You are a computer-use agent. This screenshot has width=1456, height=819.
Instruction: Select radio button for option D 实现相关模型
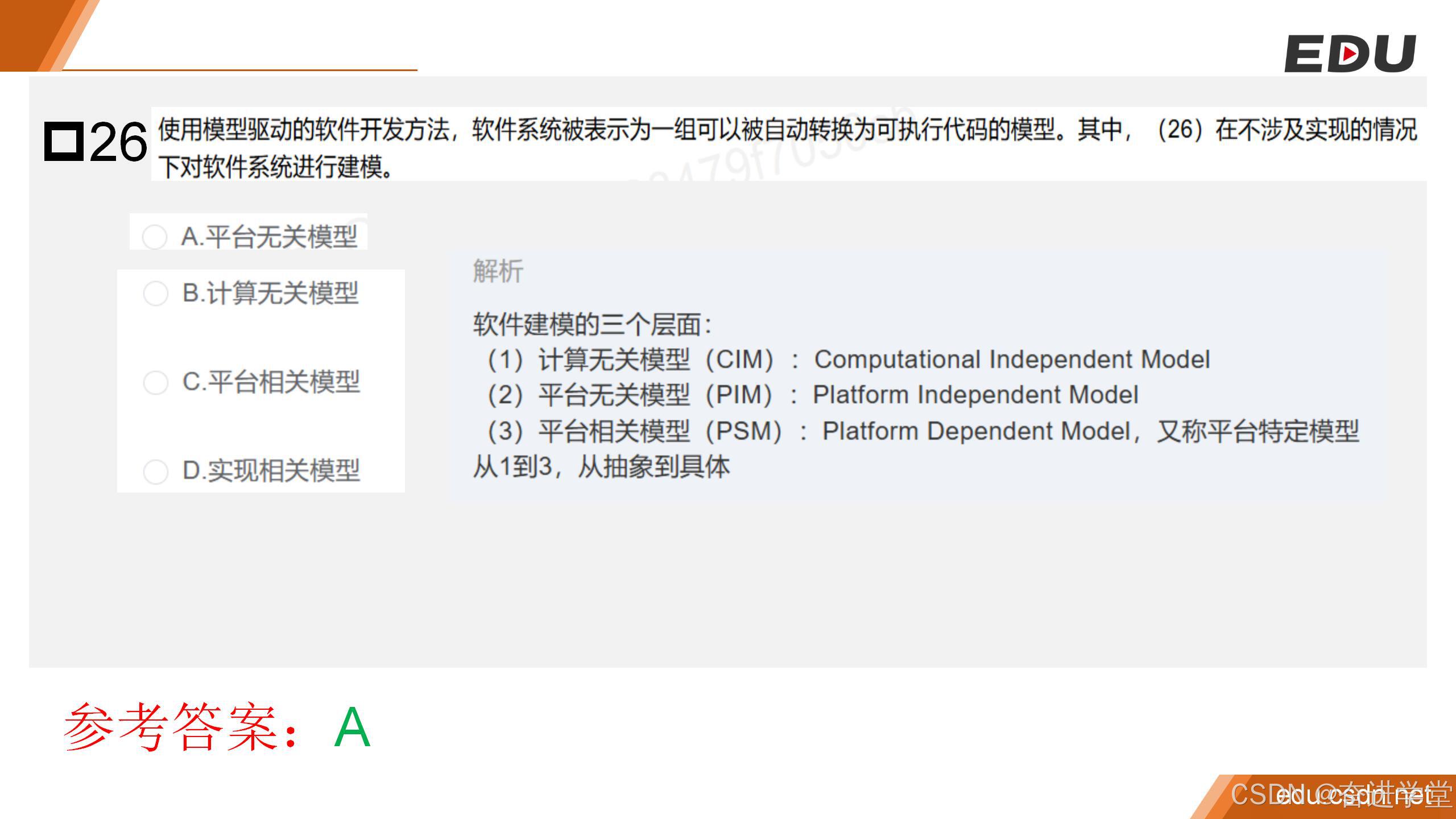(155, 471)
